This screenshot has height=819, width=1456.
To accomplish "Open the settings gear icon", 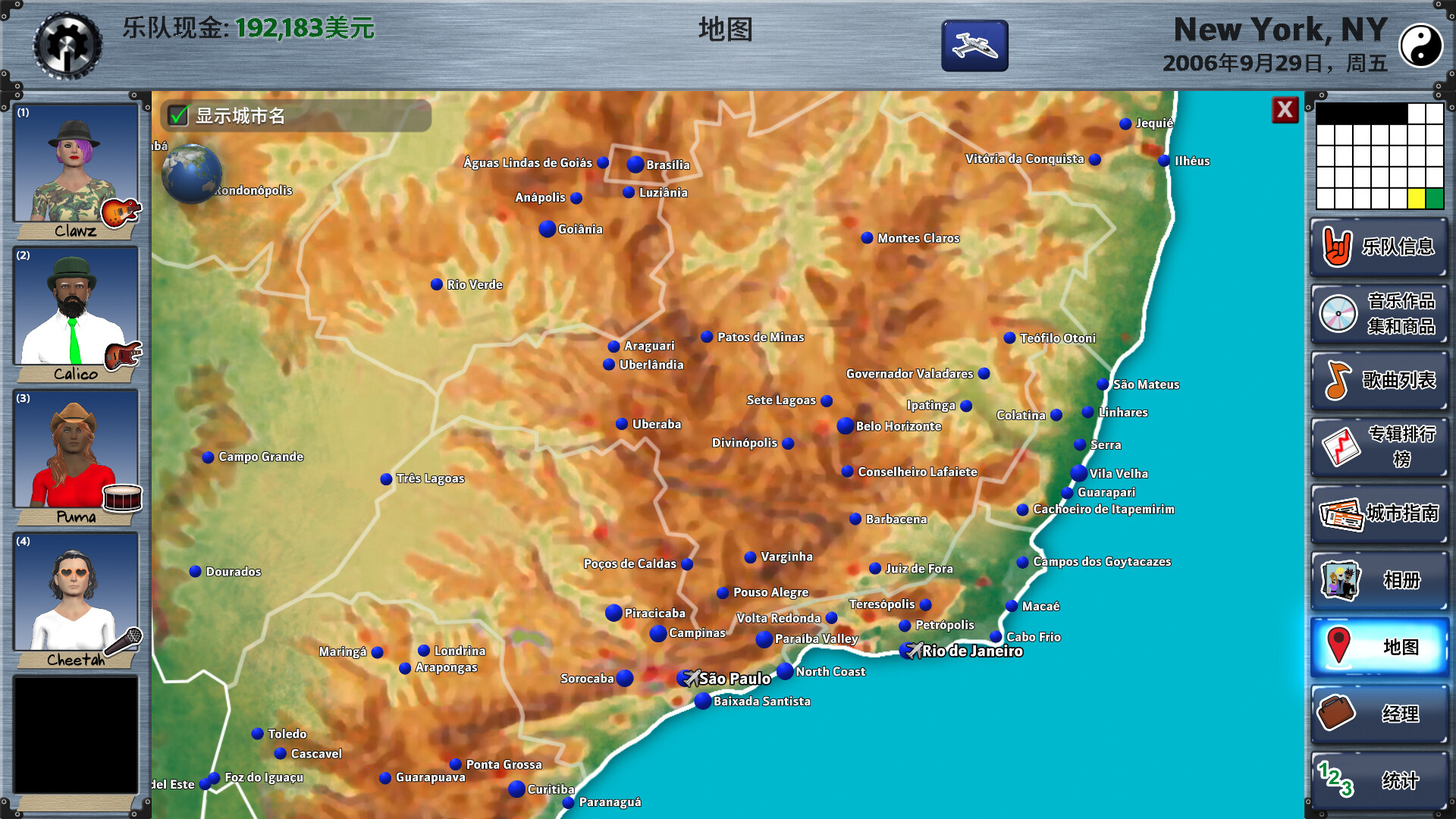I will (x=67, y=45).
